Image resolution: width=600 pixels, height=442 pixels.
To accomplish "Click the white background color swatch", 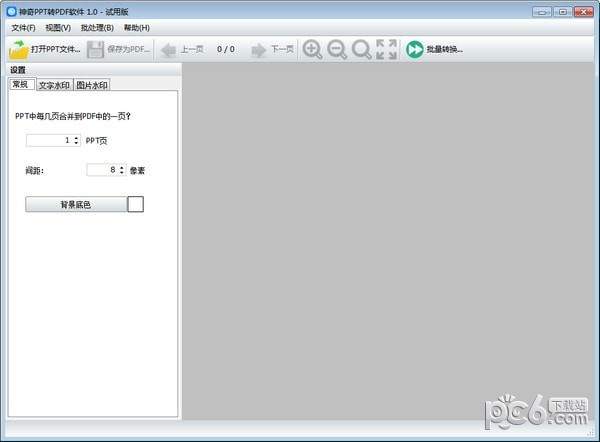I will 135,204.
